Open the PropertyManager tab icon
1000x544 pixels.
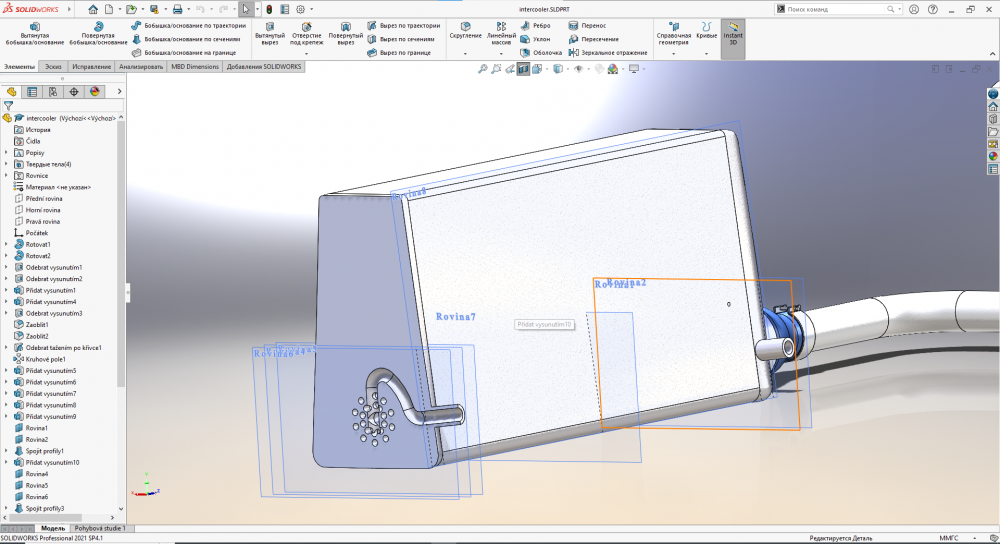[32, 91]
